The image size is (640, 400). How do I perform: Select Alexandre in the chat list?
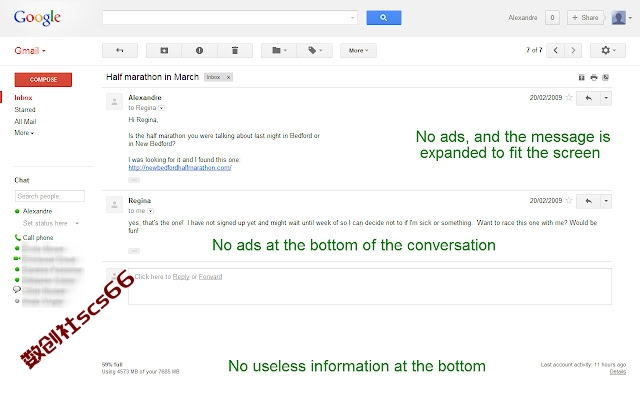tap(37, 211)
